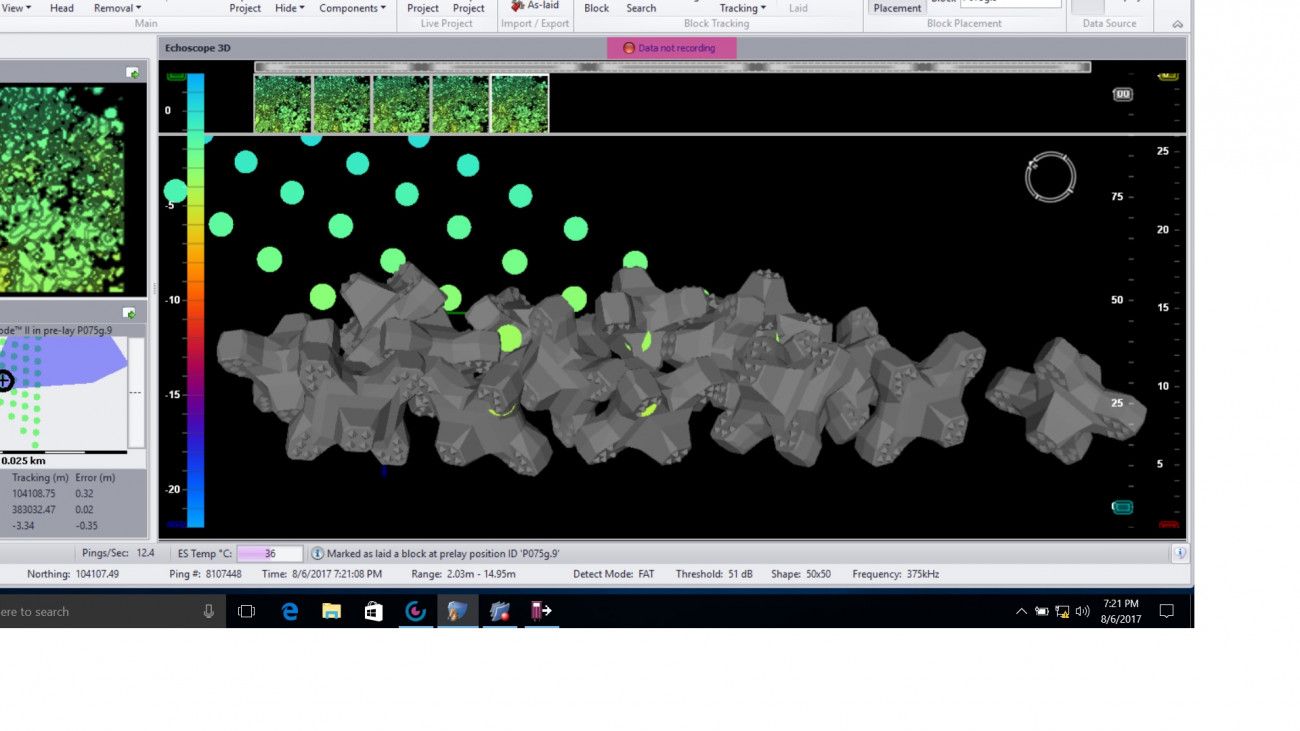
Task: Select the first sonar thumbnail
Action: pyautogui.click(x=282, y=104)
